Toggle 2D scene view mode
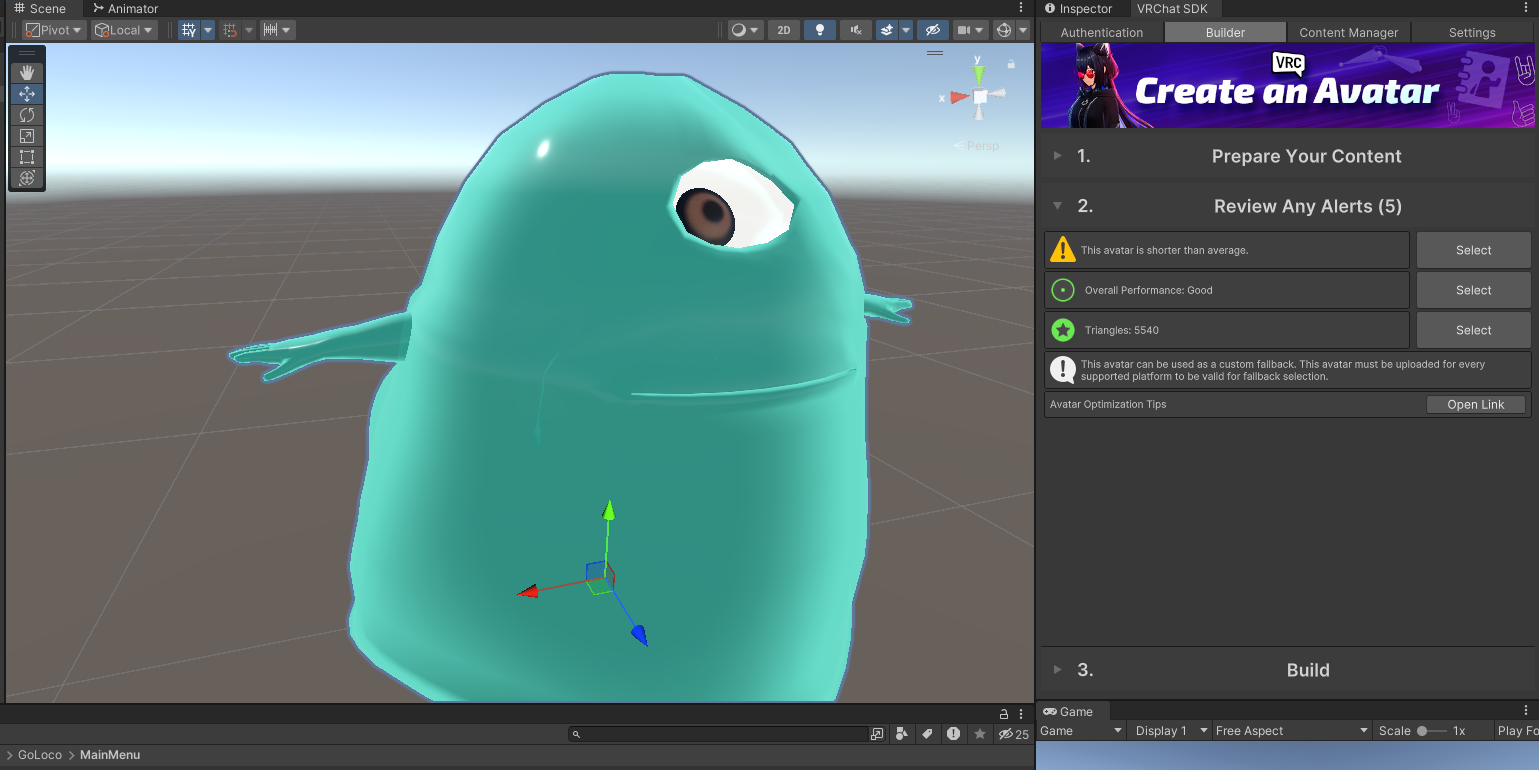Screen dimensions: 1539x770 pos(784,30)
